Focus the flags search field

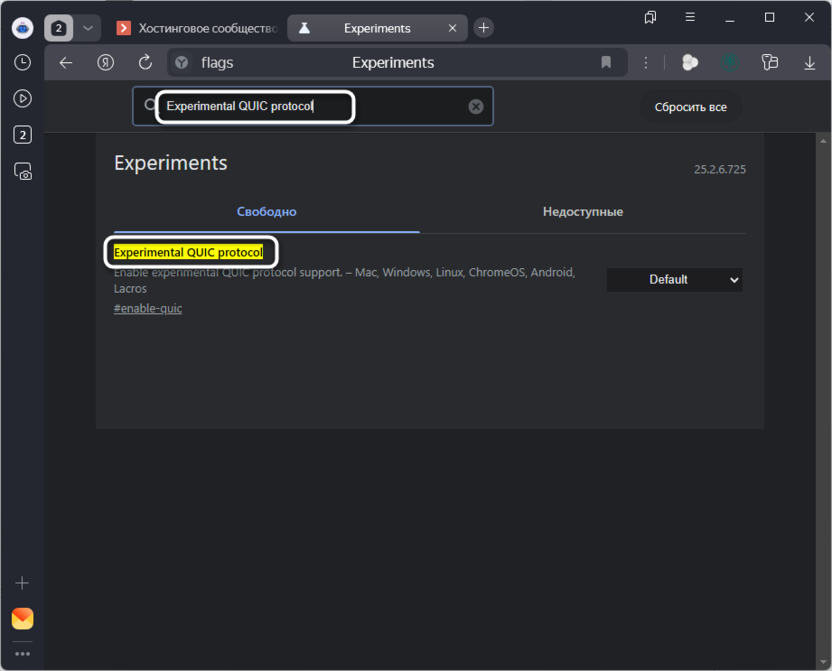pyautogui.click(x=313, y=106)
